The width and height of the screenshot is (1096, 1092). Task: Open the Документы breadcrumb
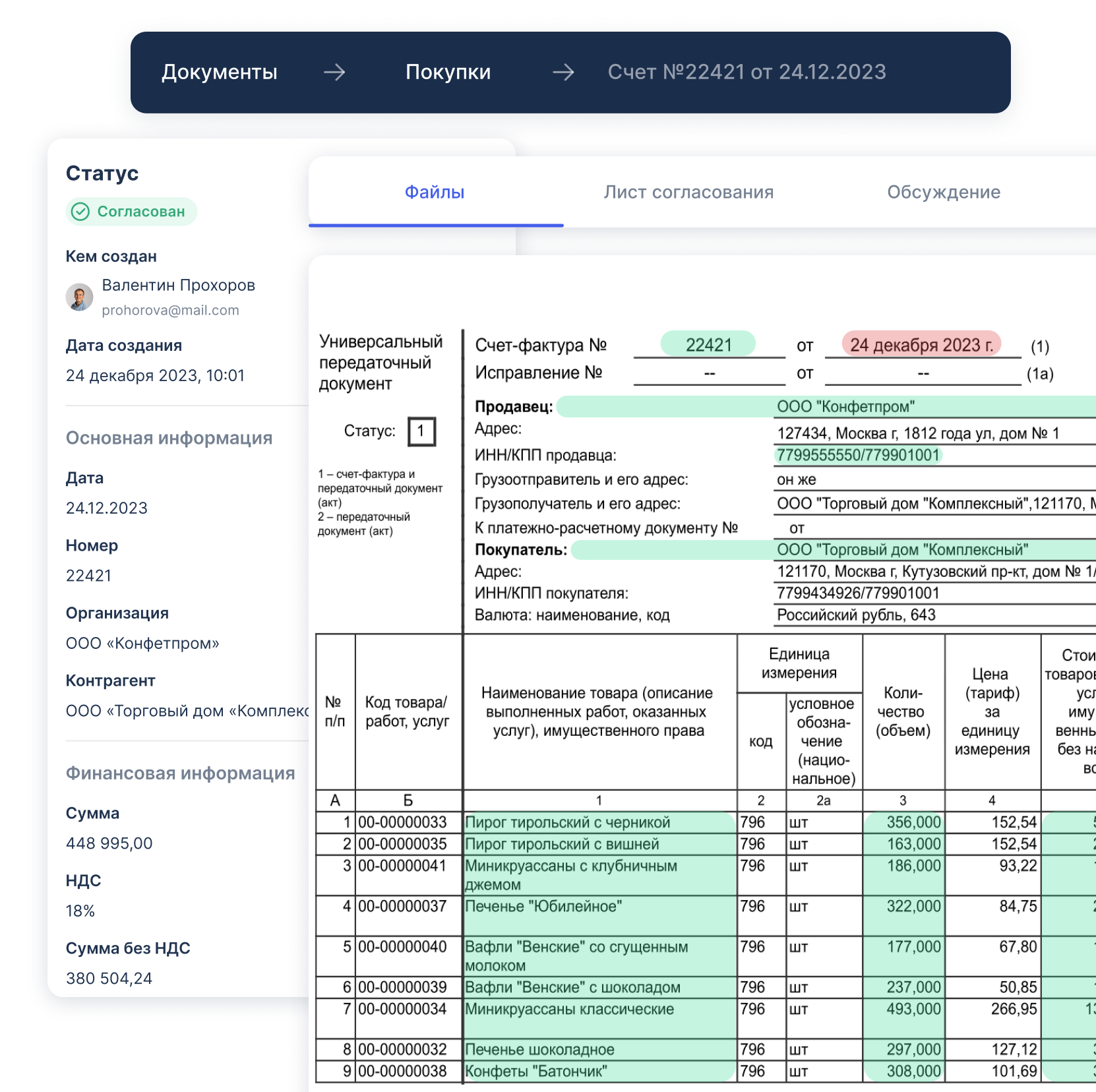pyautogui.click(x=220, y=72)
